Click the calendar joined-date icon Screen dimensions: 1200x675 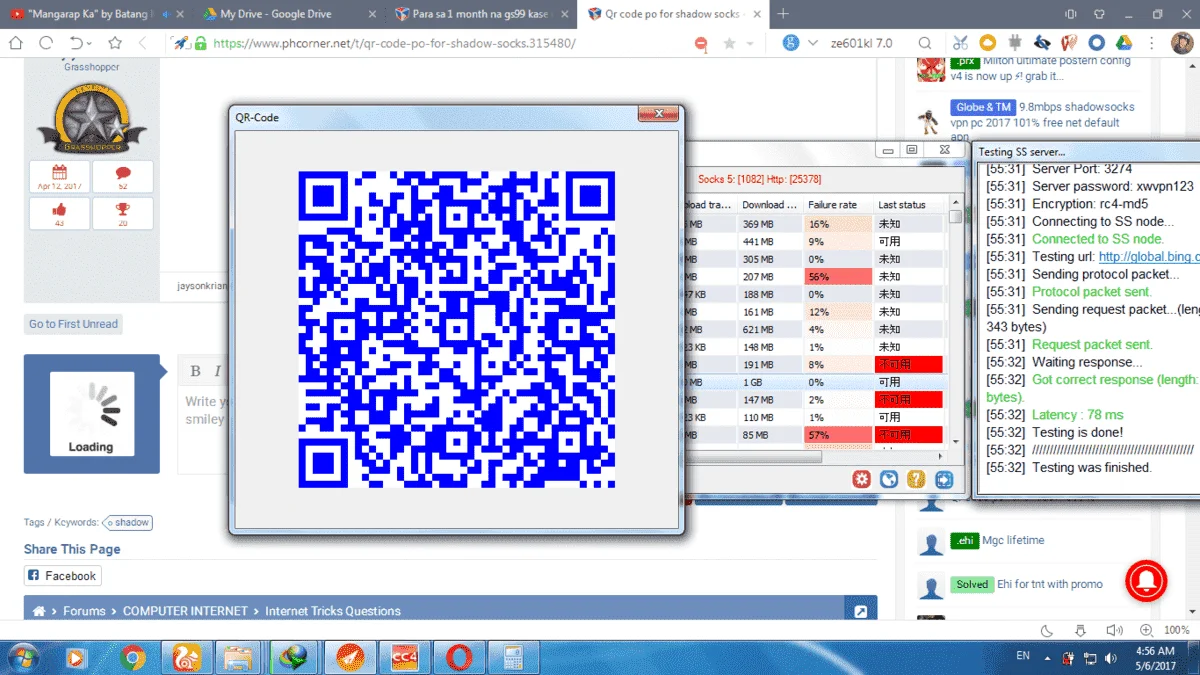[59, 172]
